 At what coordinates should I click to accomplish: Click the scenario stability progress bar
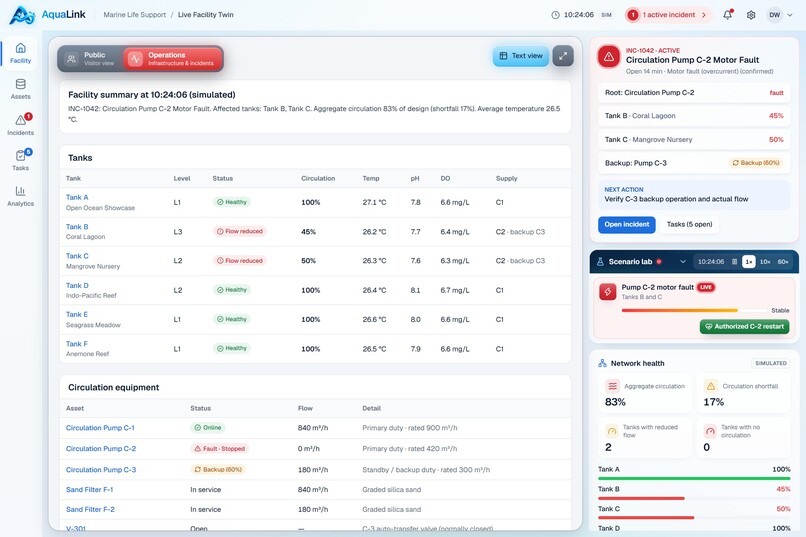point(694,310)
